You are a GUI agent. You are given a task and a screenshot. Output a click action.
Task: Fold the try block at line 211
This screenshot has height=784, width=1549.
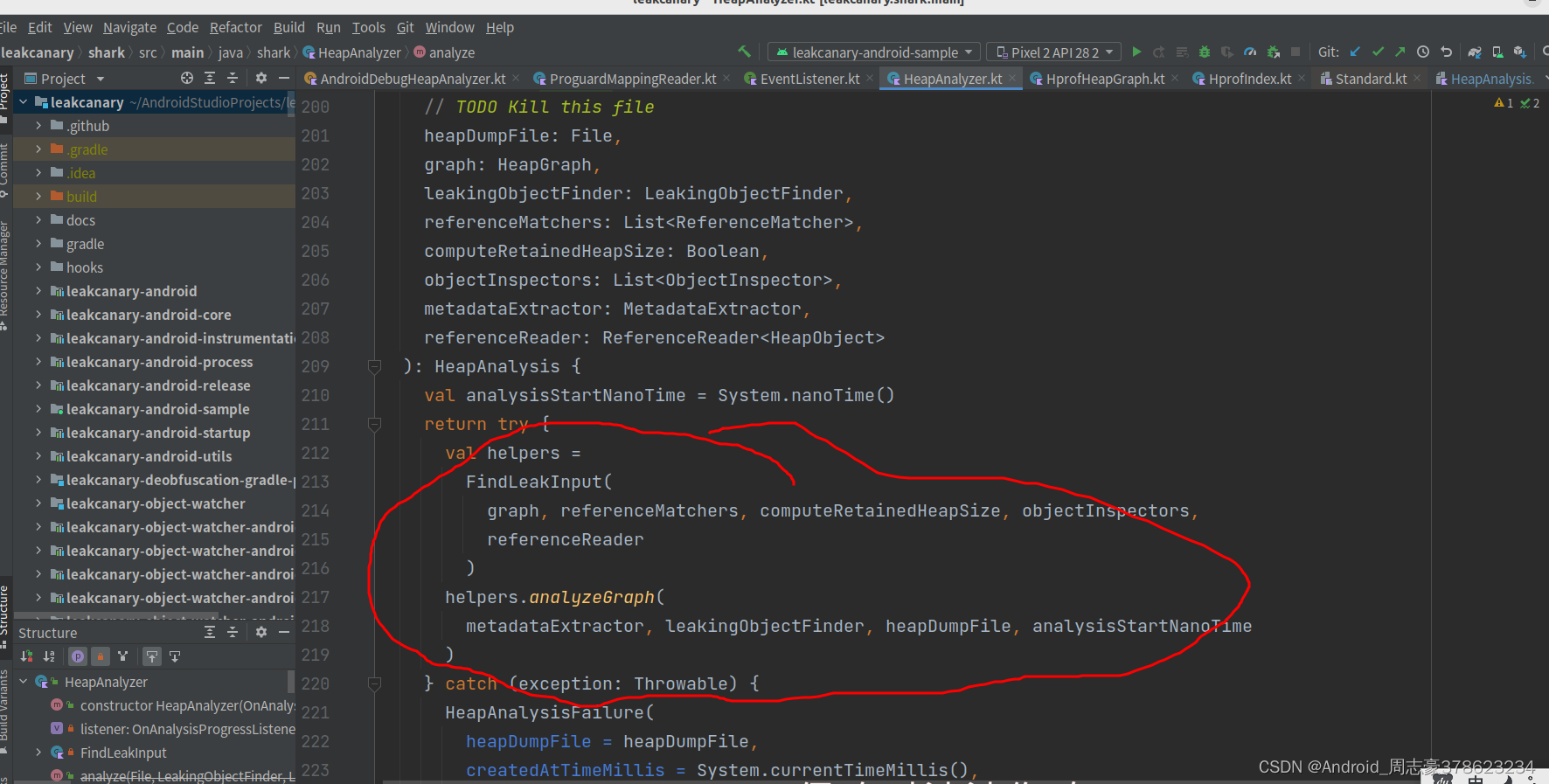coord(374,425)
